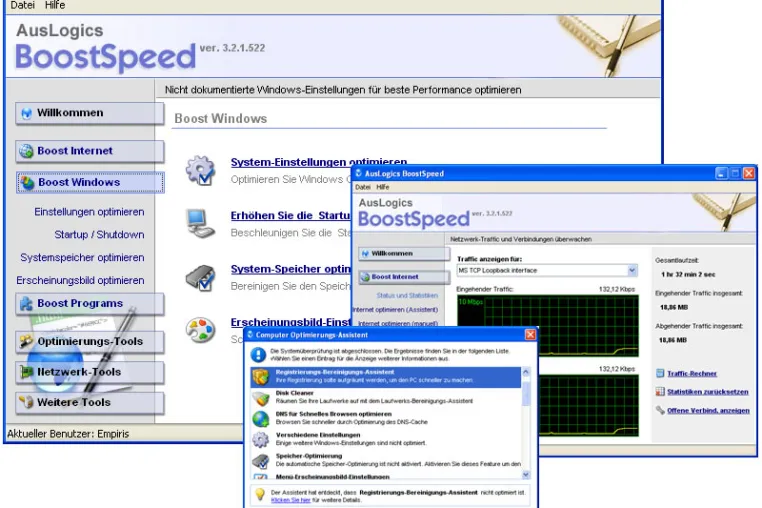Go to Einstellungen optimieren sub-item
Viewport: 762px width, 508px height.
[x=89, y=212]
